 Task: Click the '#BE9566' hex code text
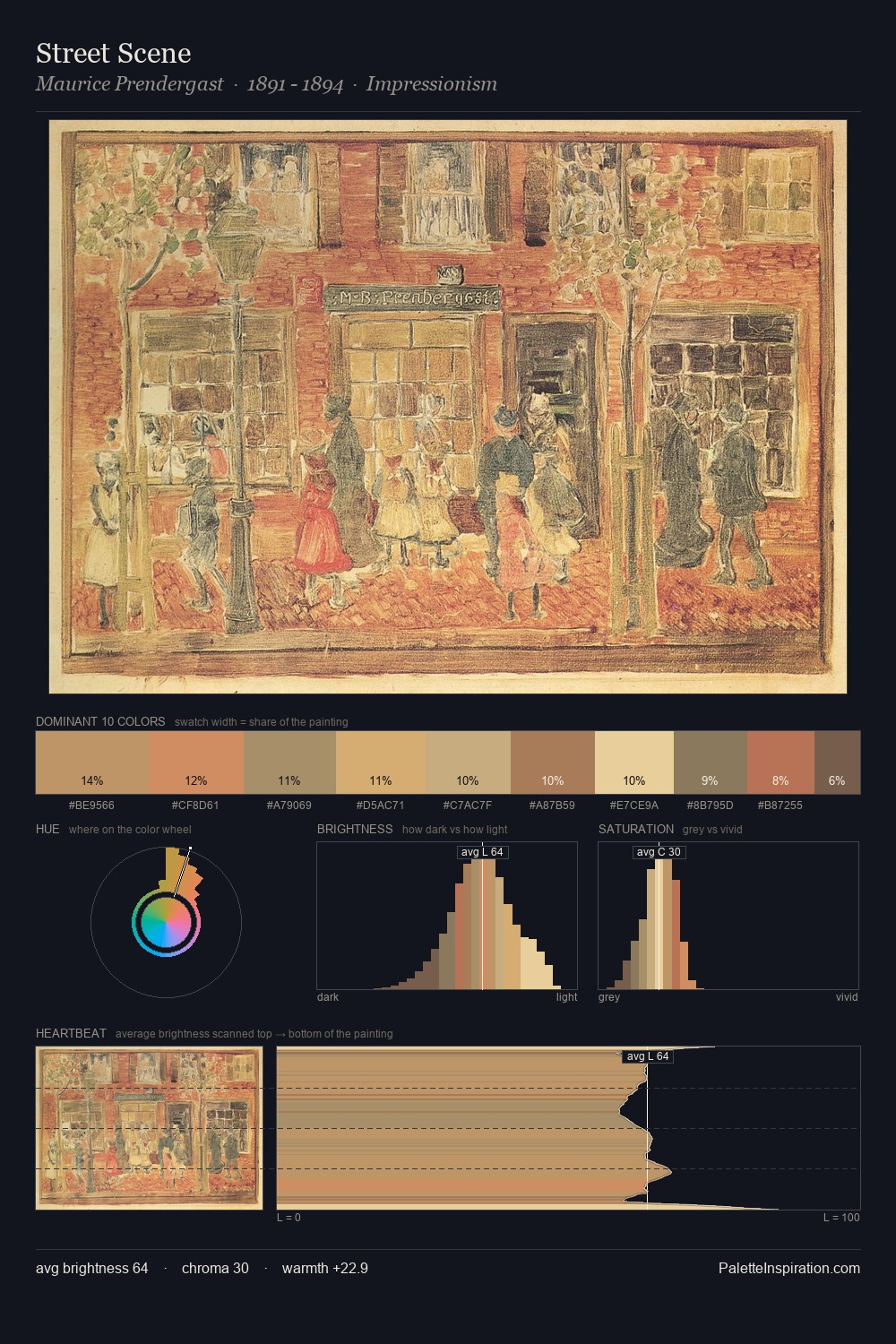point(92,806)
